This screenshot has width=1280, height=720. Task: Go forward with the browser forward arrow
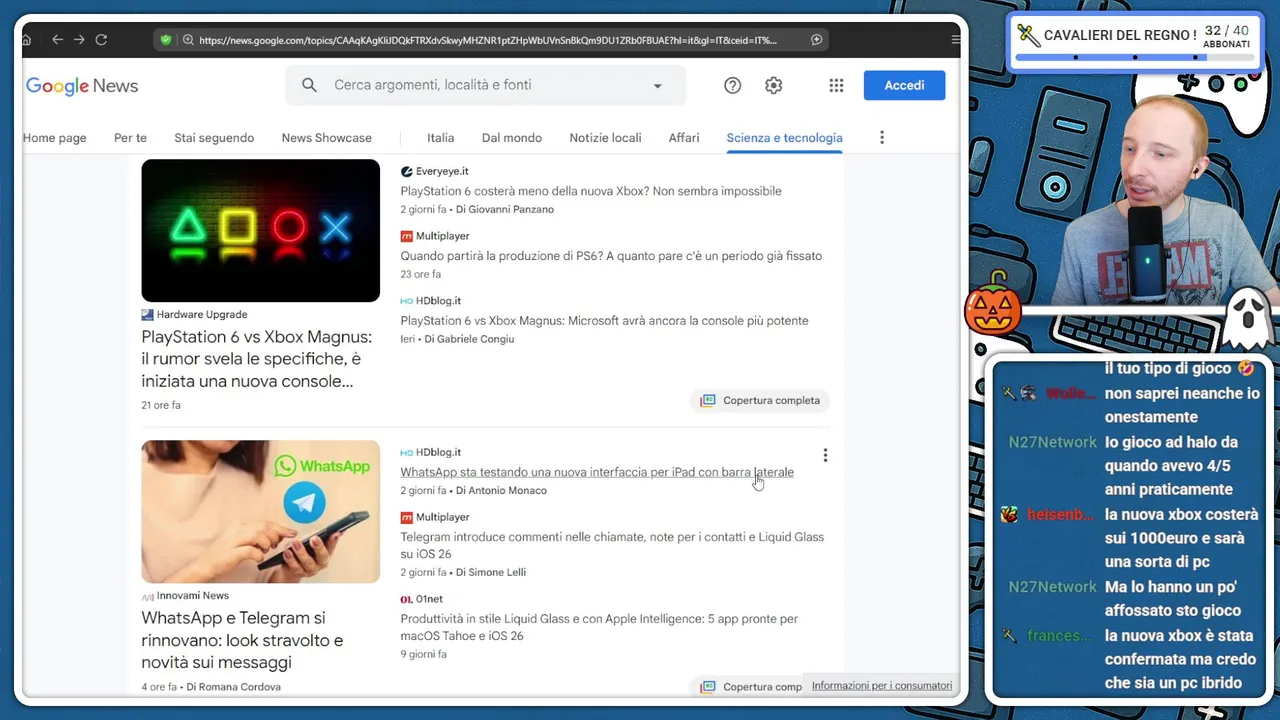pyautogui.click(x=79, y=40)
